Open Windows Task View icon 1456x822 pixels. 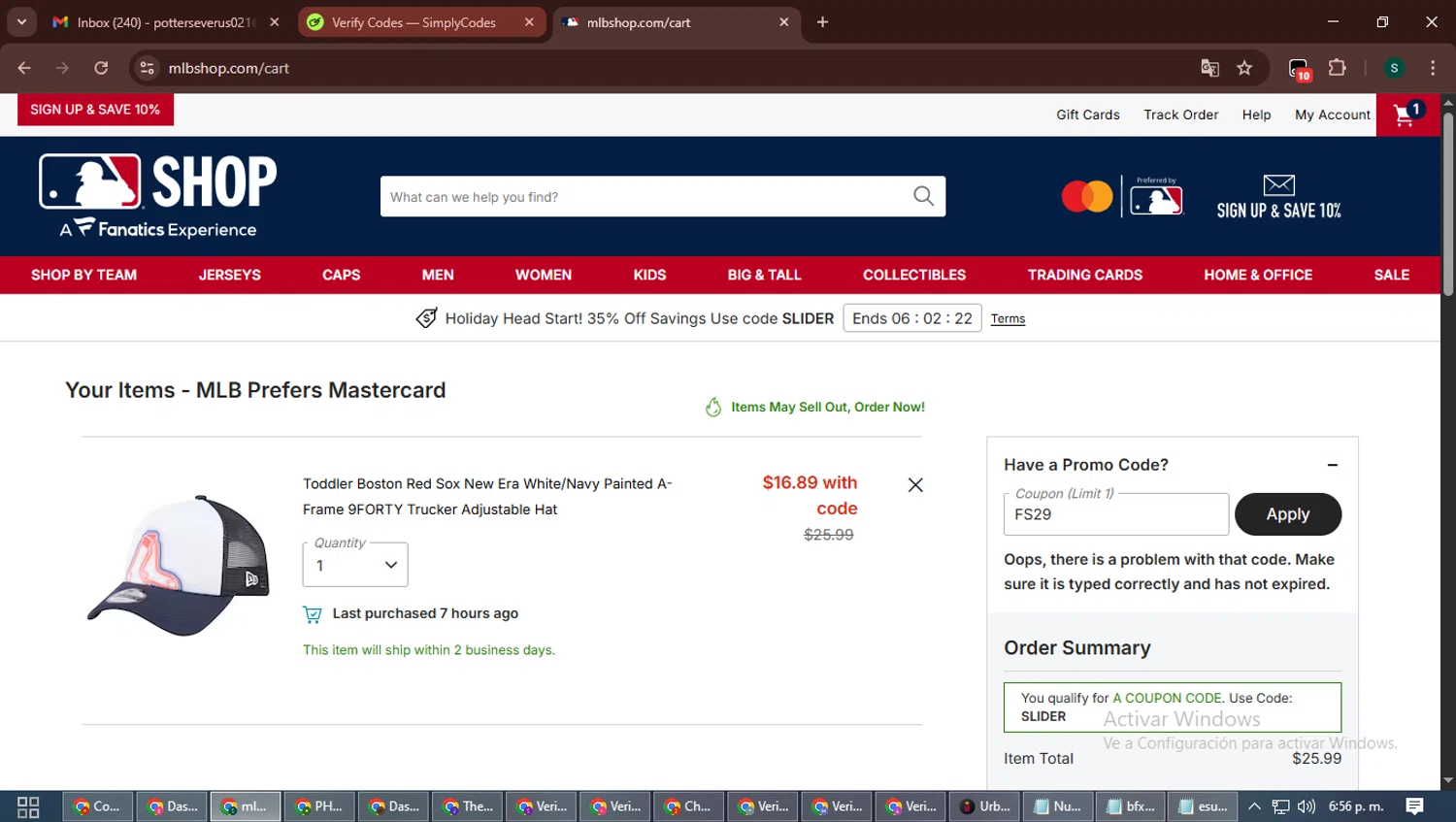(x=28, y=806)
